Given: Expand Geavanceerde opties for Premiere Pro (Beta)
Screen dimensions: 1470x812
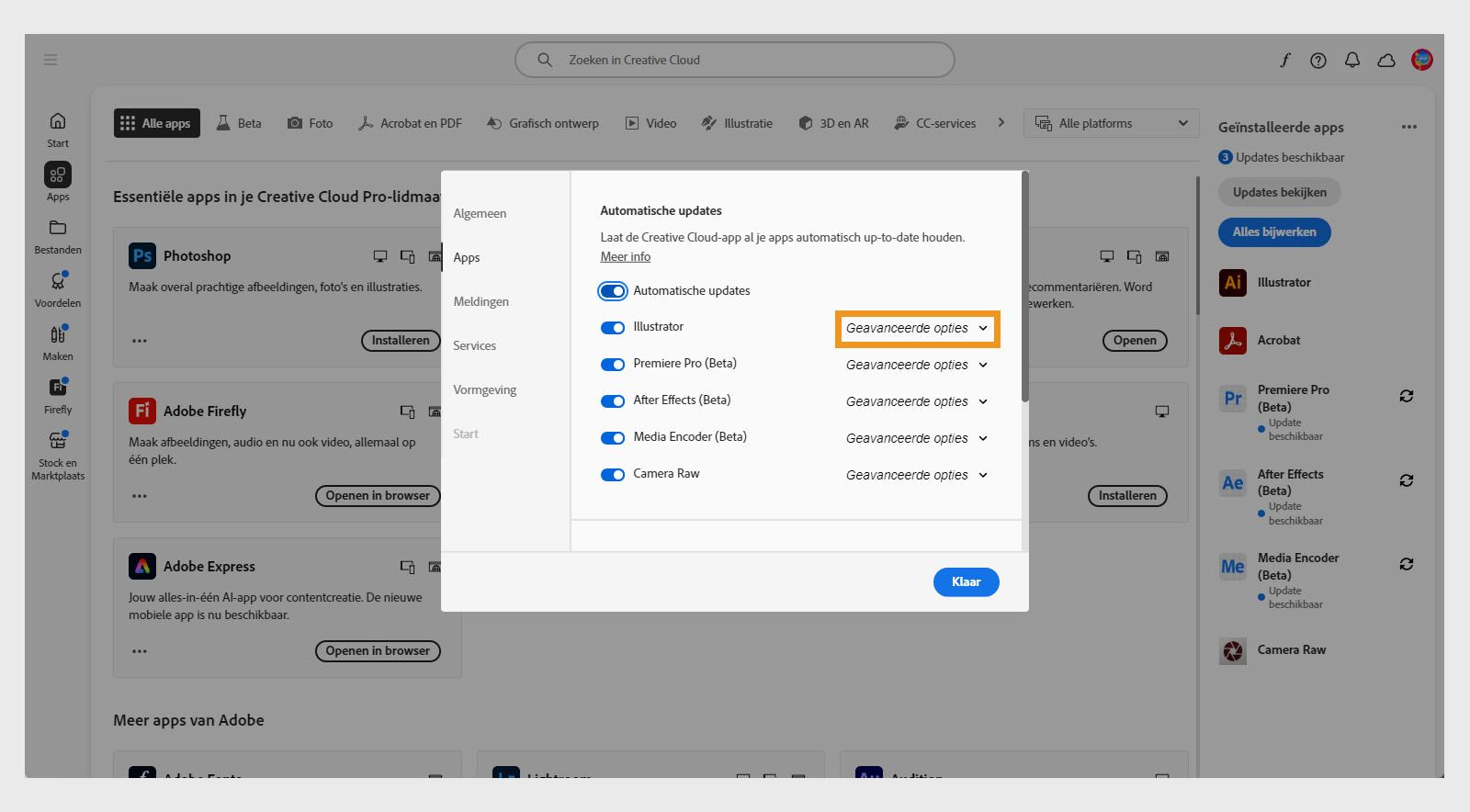Looking at the screenshot, I should [x=917, y=365].
